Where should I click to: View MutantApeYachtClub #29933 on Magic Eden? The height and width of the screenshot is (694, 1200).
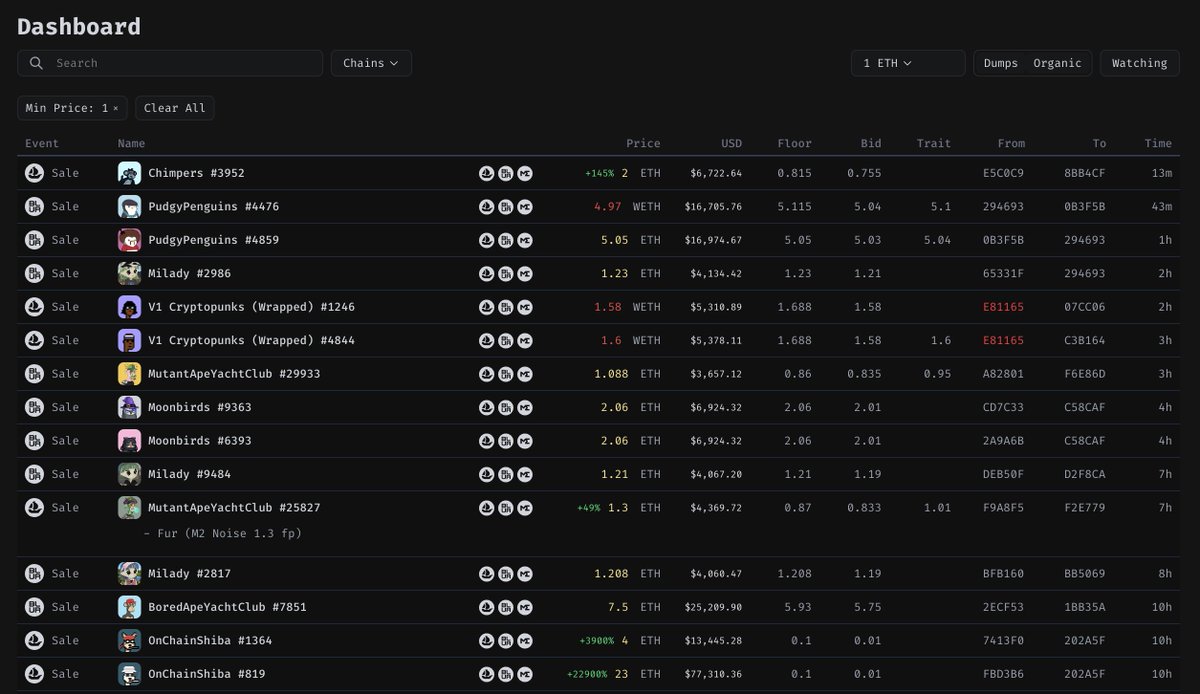click(x=525, y=373)
